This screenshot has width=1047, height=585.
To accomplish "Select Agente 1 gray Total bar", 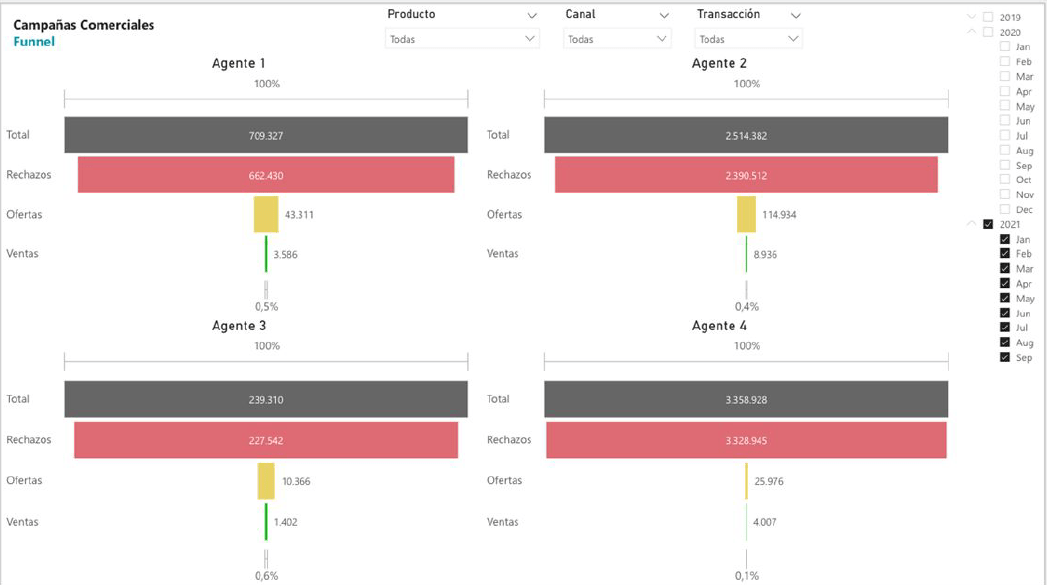I will [266, 135].
